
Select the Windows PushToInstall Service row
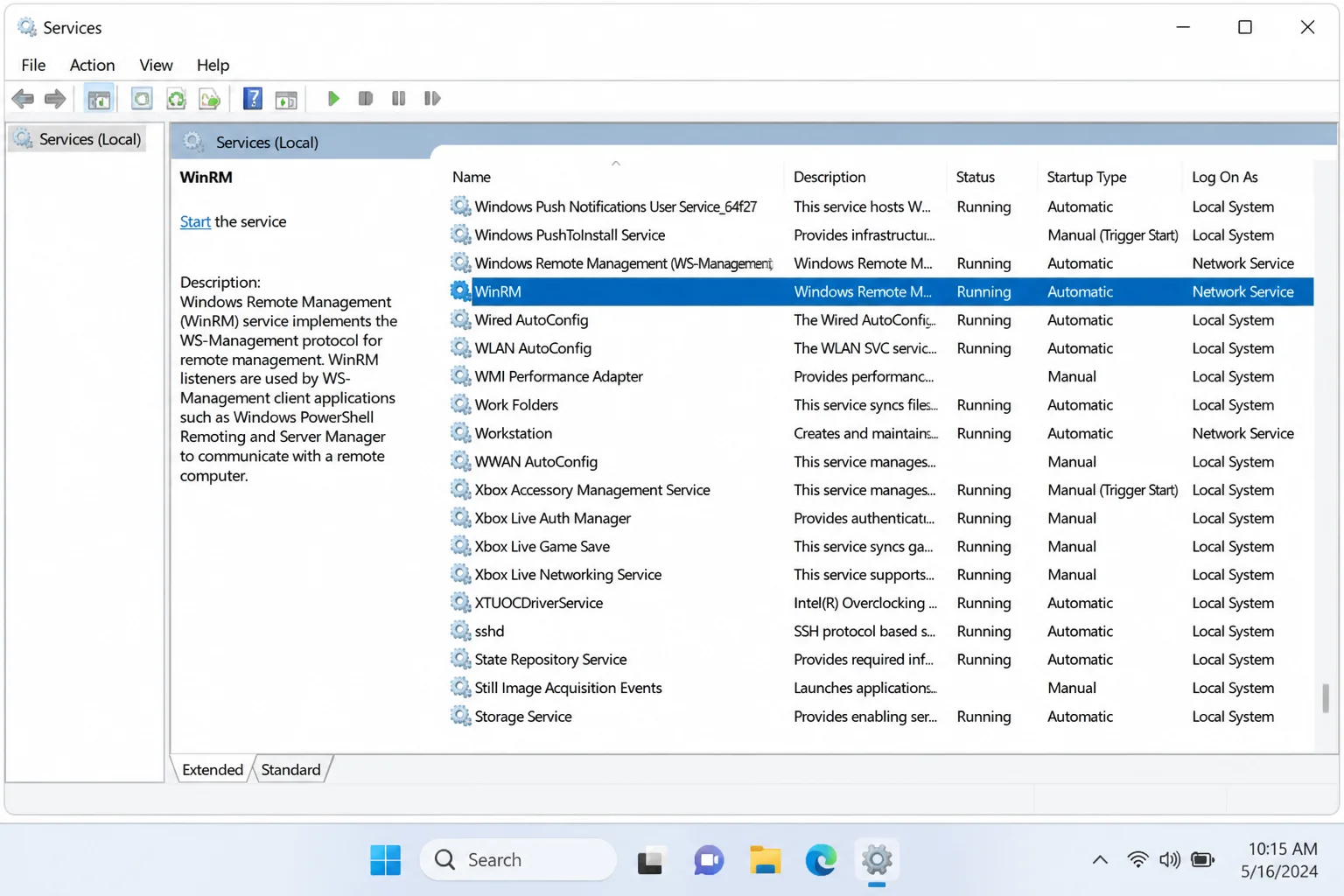880,235
